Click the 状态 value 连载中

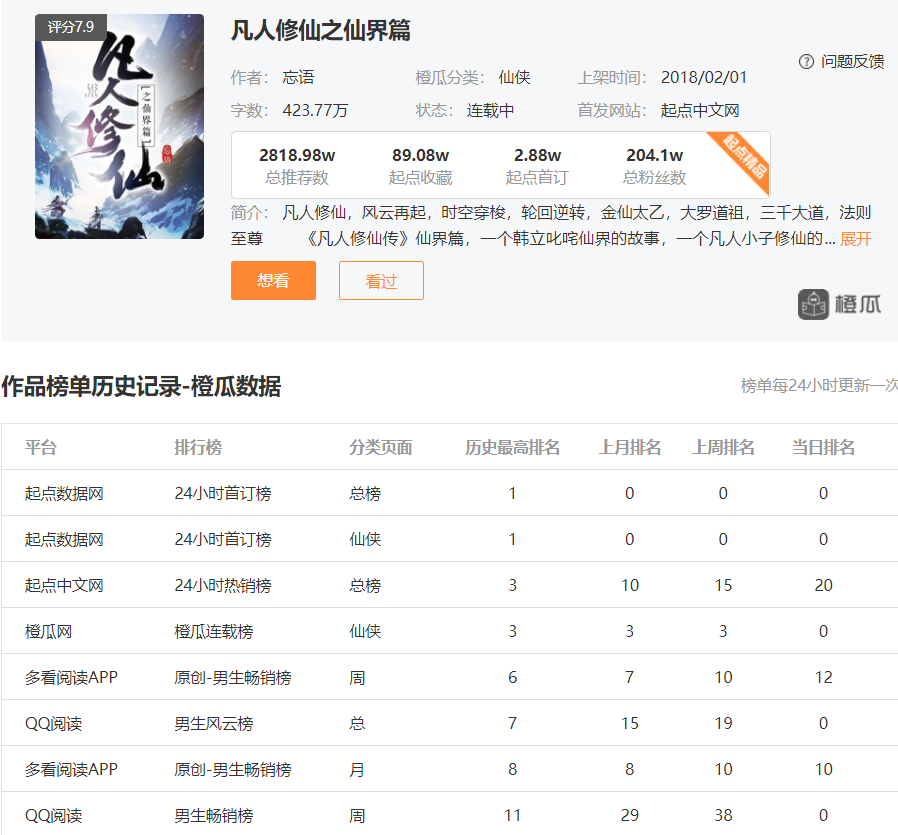click(x=490, y=110)
